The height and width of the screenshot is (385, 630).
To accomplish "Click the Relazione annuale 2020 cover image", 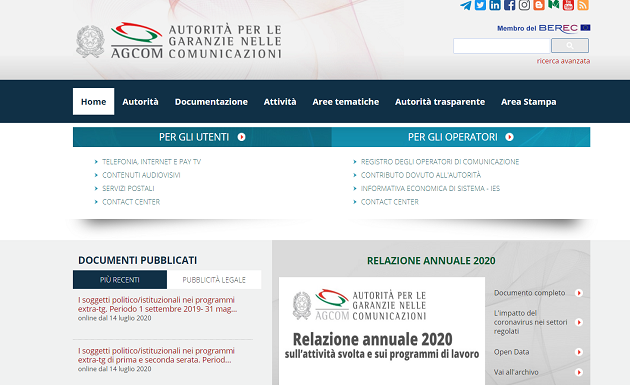I will (x=382, y=331).
